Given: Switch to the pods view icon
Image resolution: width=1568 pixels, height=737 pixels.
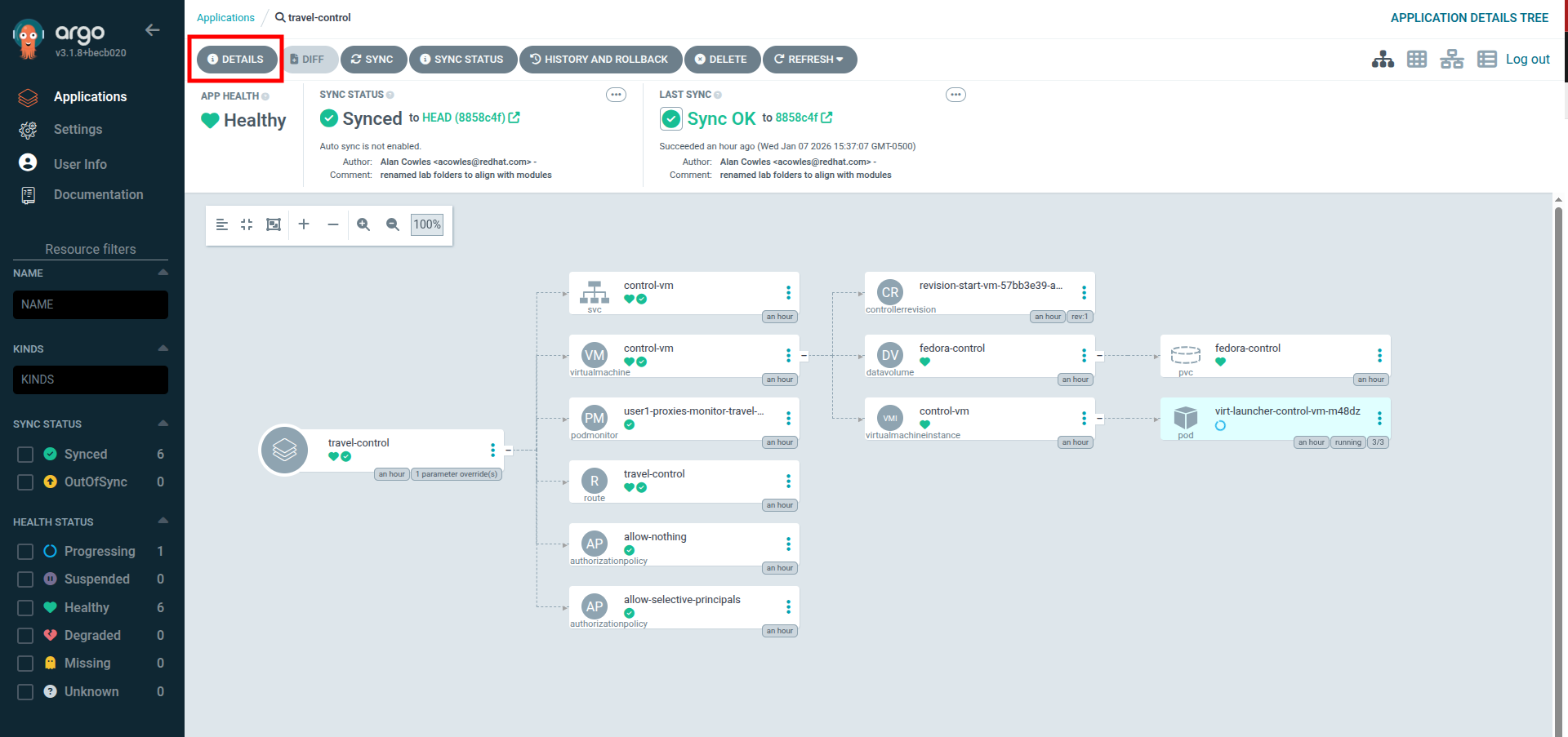Looking at the screenshot, I should [1417, 60].
